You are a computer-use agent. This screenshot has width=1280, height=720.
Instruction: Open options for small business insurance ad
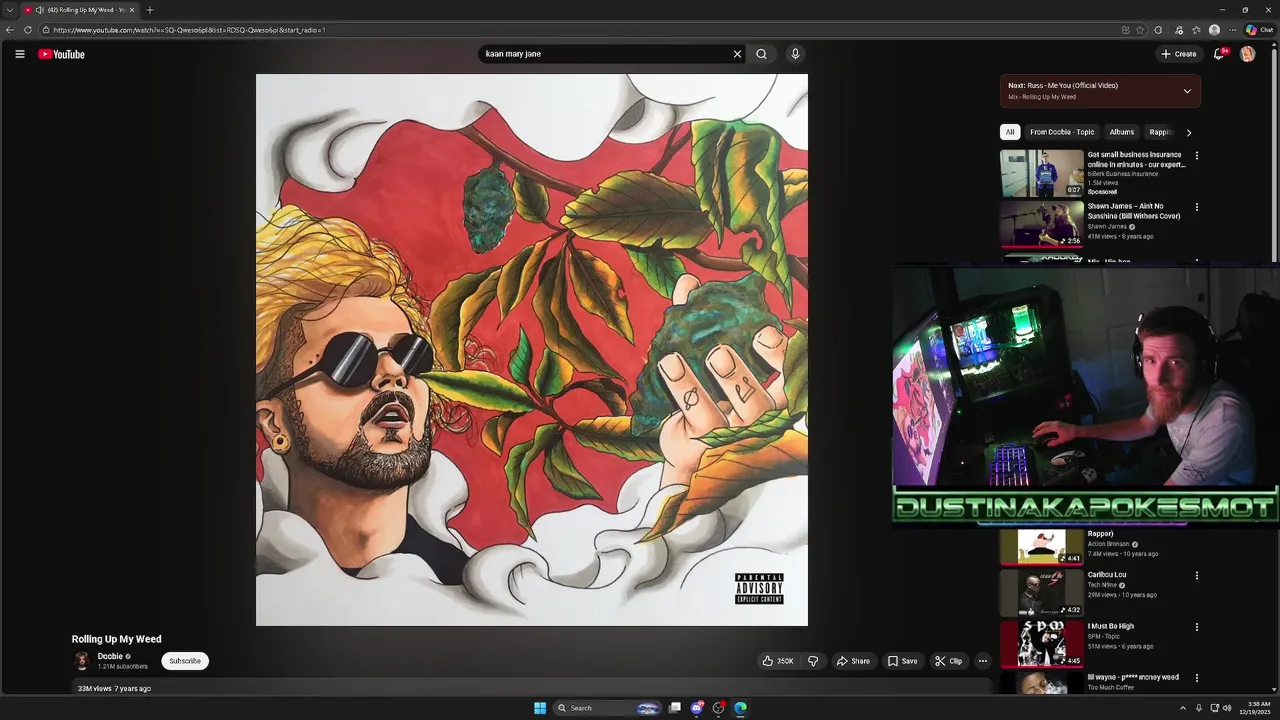point(1196,156)
